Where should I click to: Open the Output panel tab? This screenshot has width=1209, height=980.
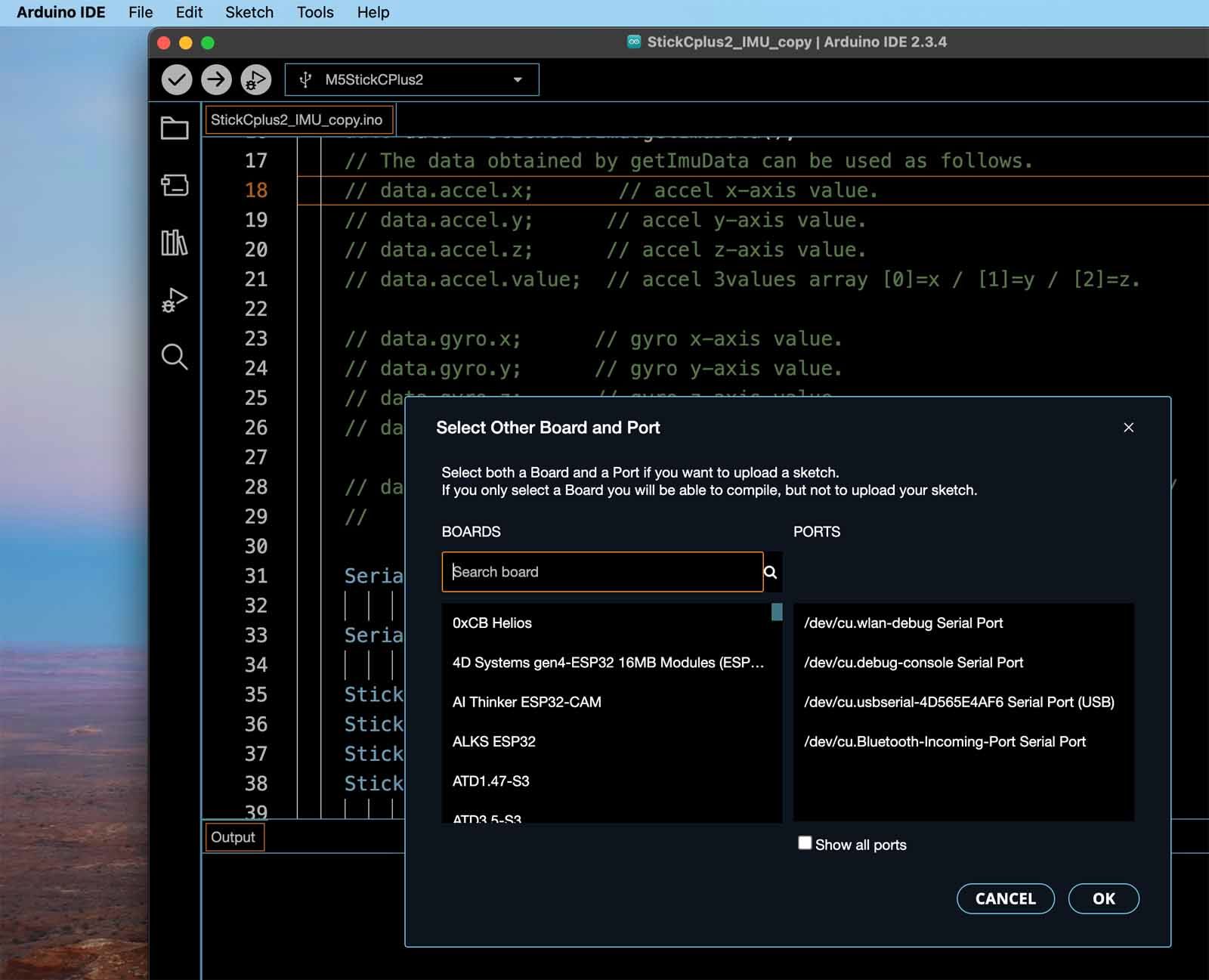233,837
